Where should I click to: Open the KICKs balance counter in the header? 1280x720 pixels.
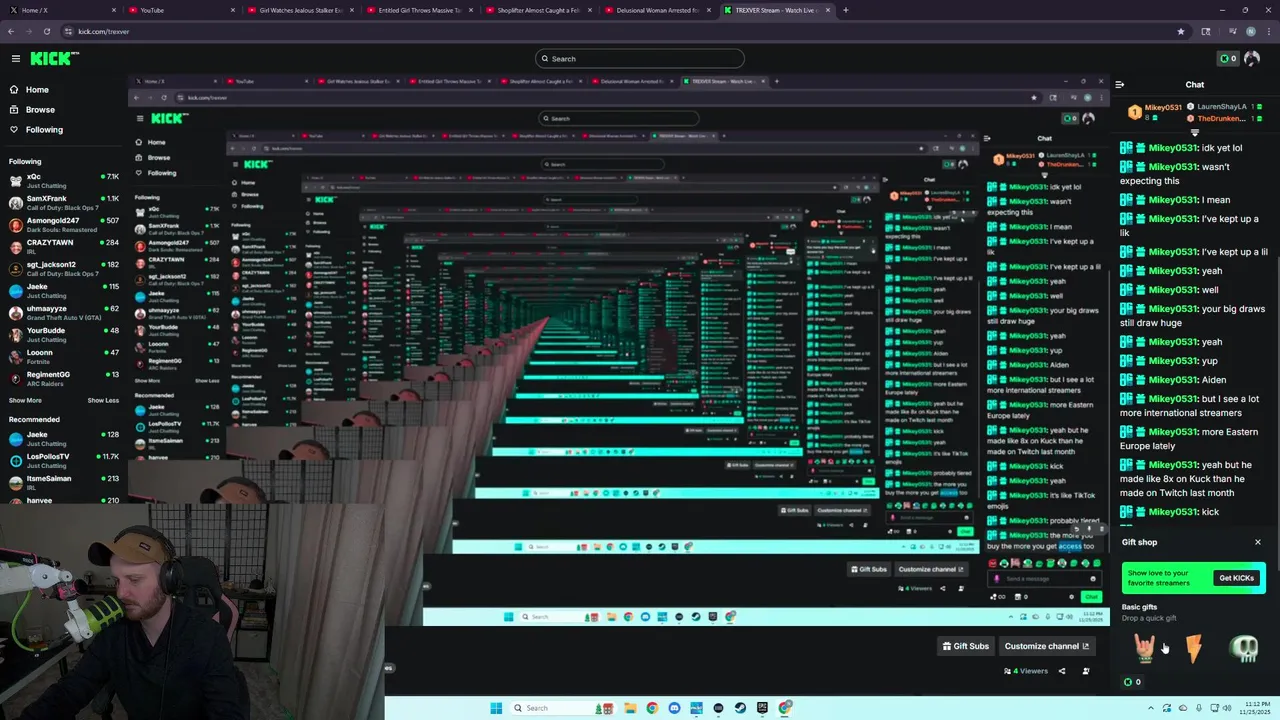coord(1227,58)
